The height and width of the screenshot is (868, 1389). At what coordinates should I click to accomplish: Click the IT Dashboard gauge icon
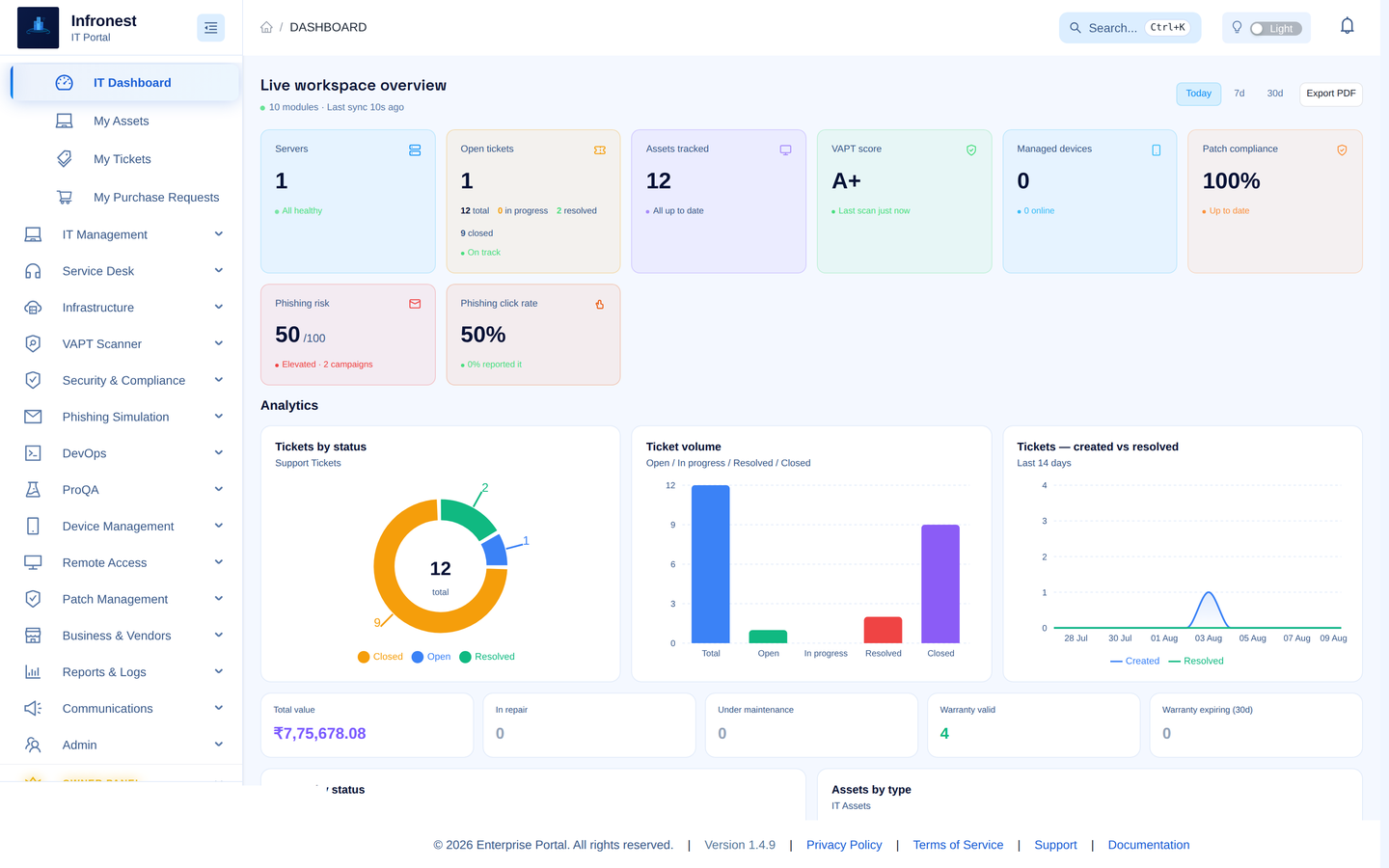point(65,83)
